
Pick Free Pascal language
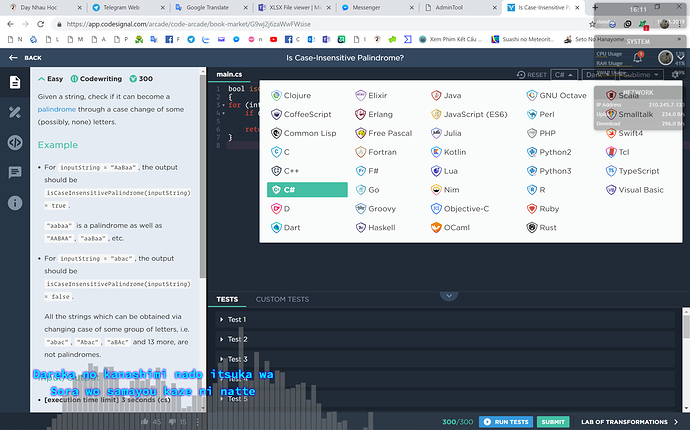click(384, 133)
